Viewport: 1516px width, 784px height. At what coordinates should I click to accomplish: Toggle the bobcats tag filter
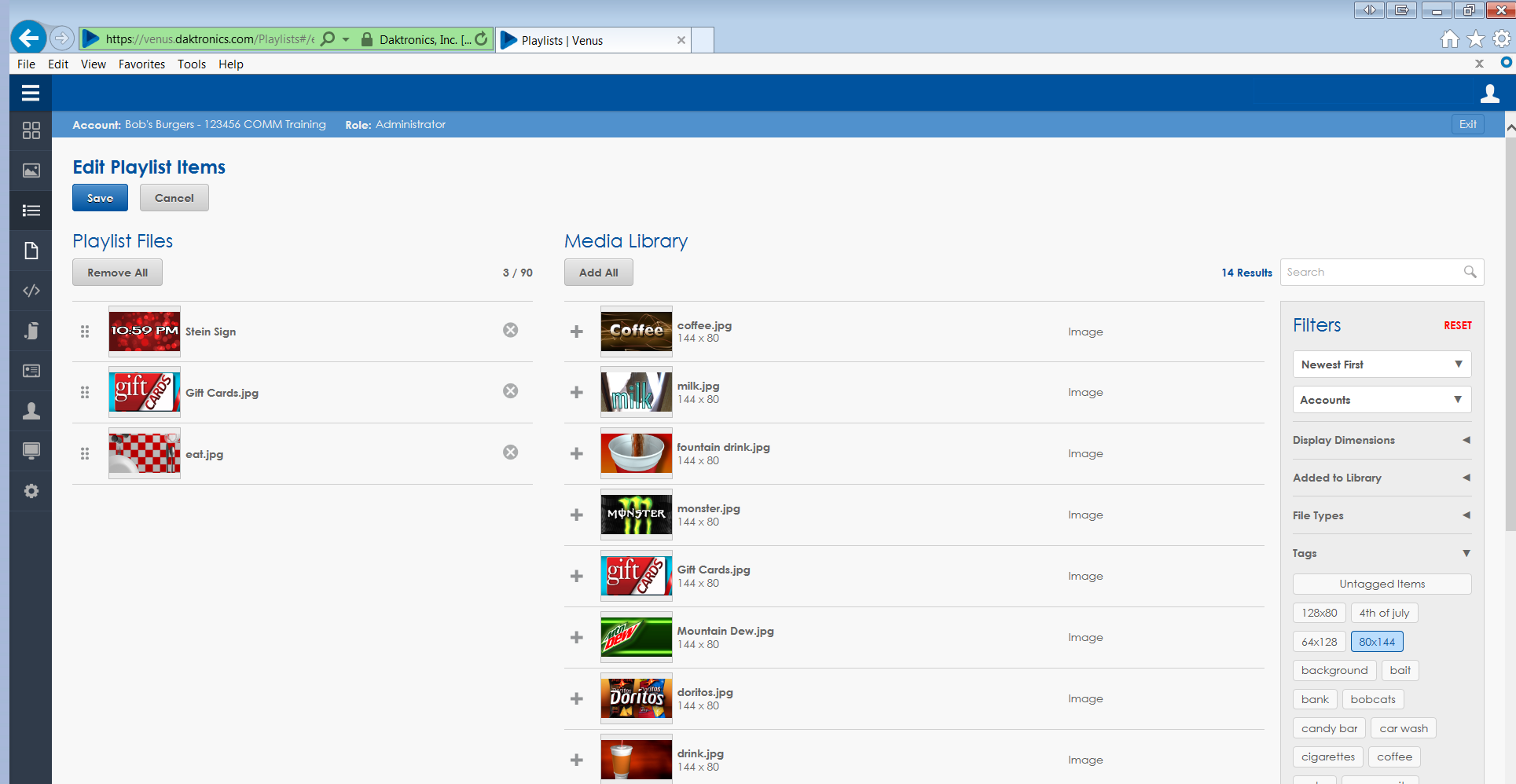(1373, 699)
